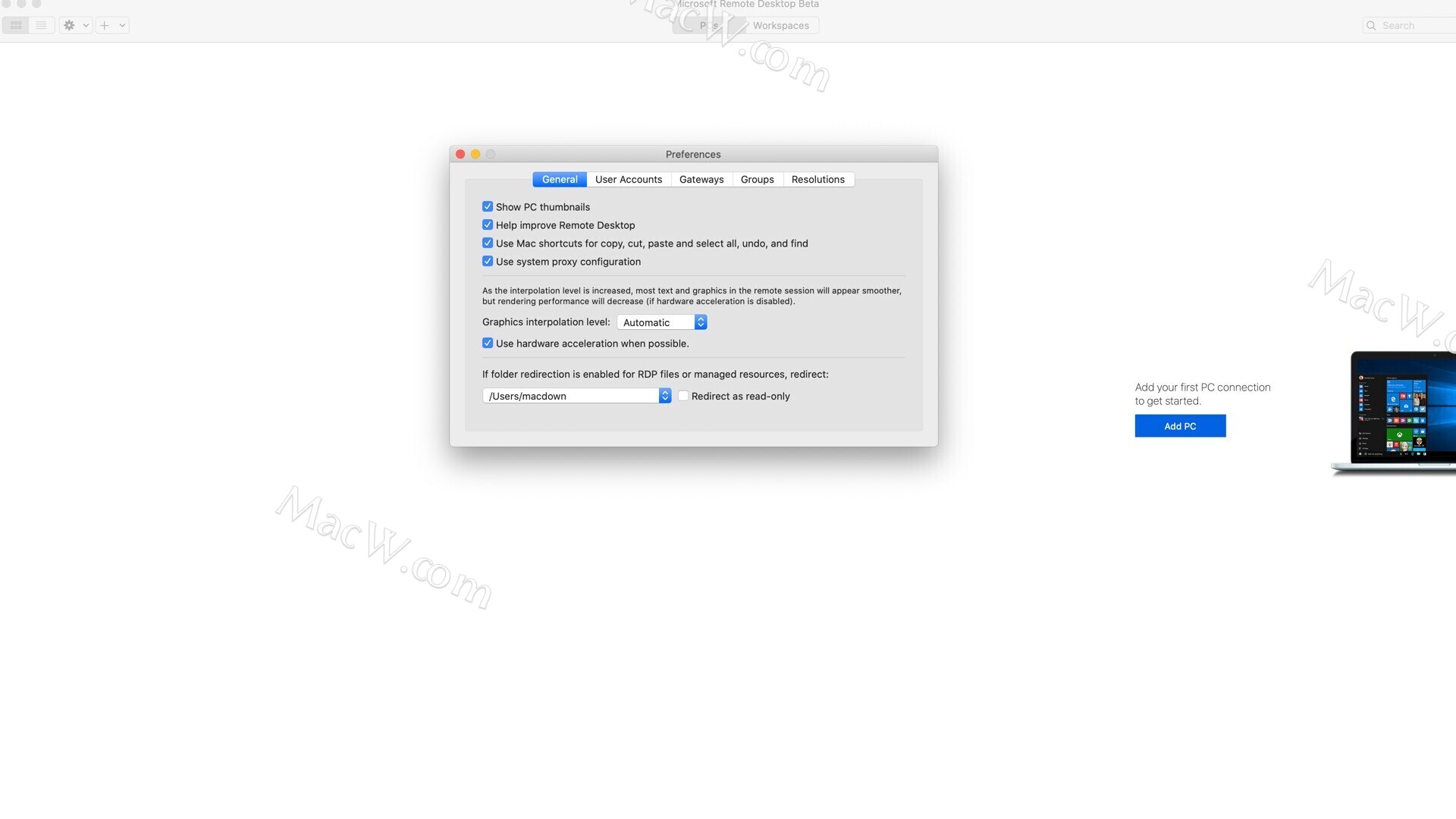Click the Groups preferences tab
Screen dimensions: 1456x819
tap(757, 179)
